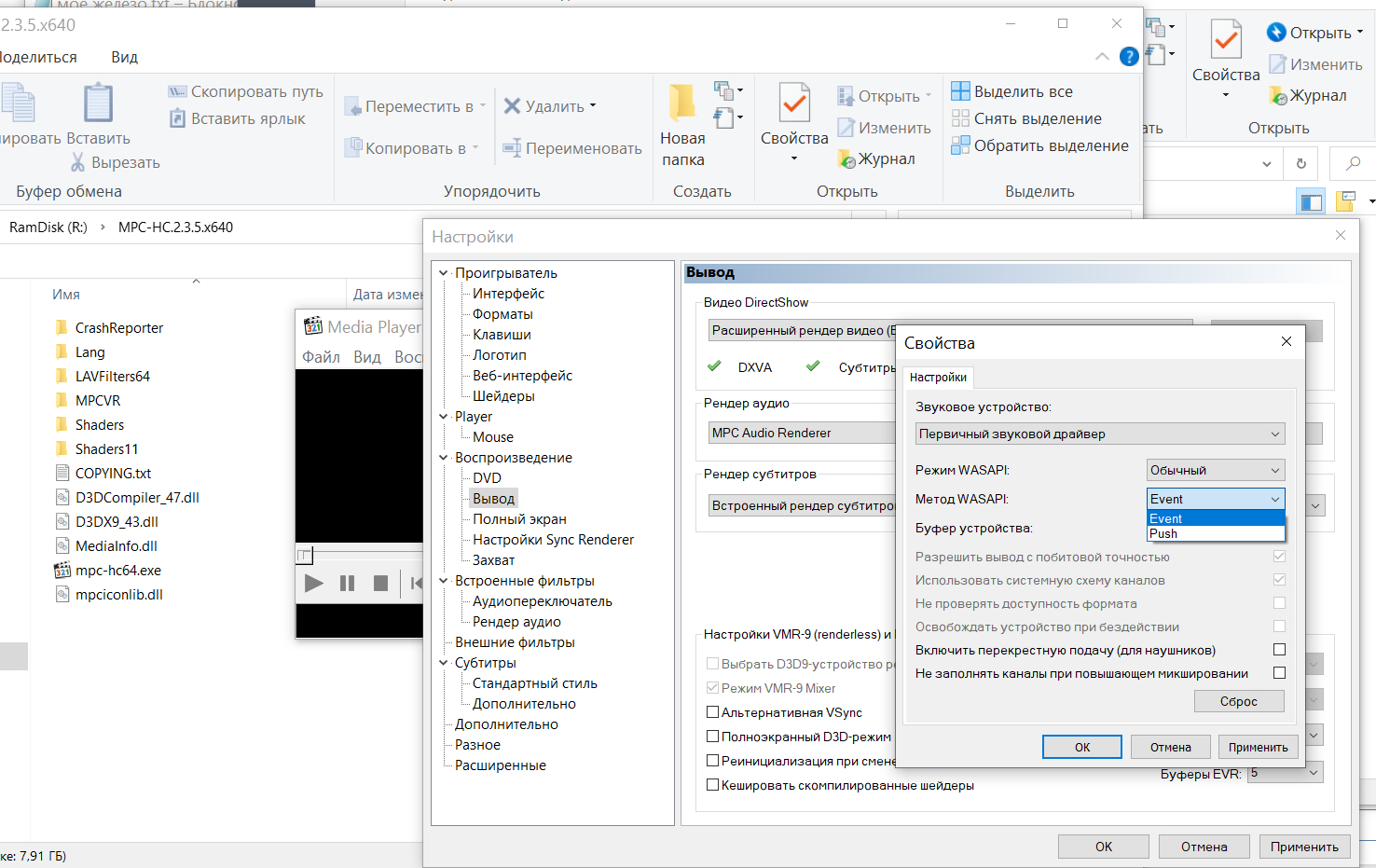This screenshot has width=1376, height=868.
Task: Click Применить in the Свойства dialog
Action: pyautogui.click(x=1259, y=747)
